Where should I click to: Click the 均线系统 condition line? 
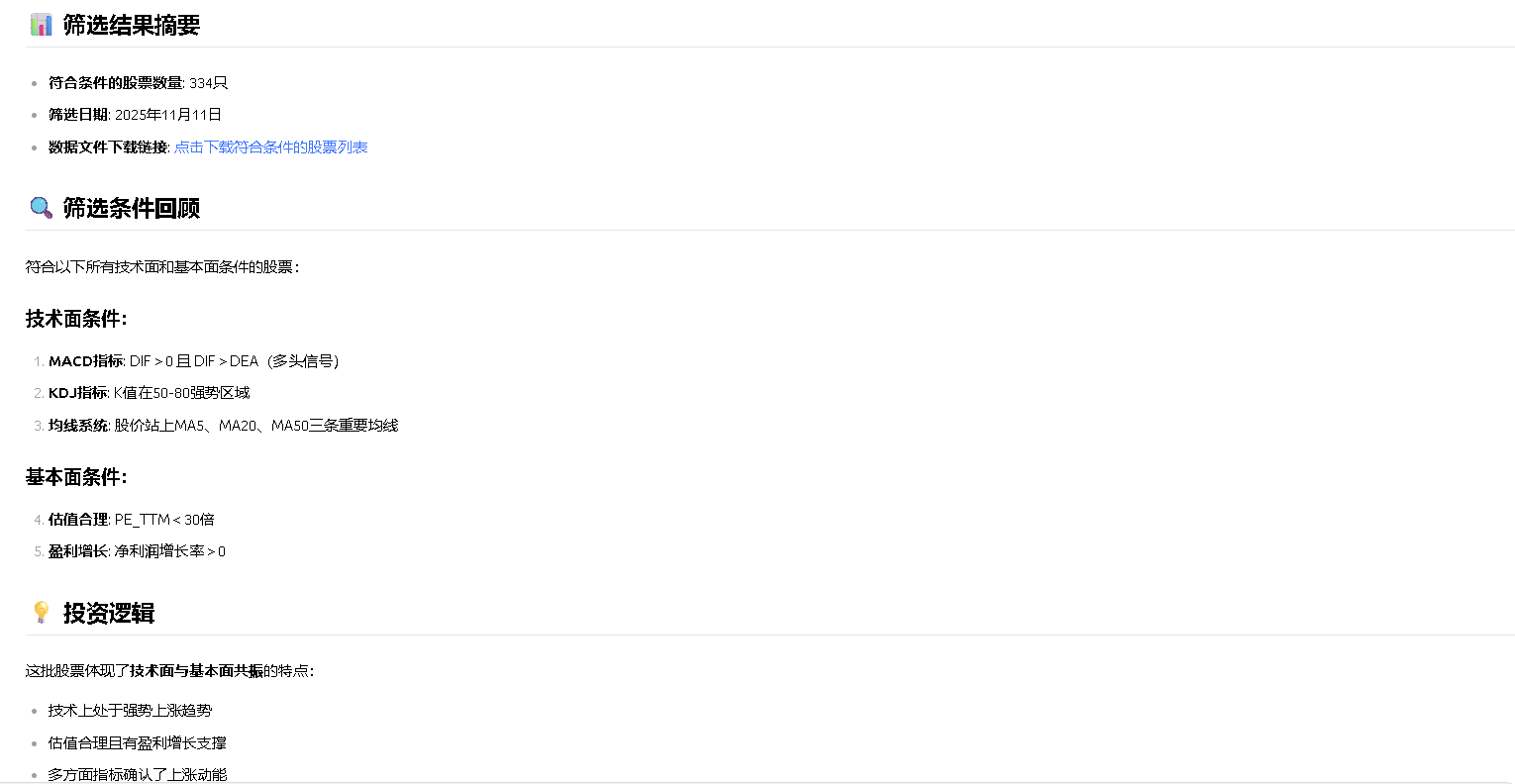coord(223,426)
